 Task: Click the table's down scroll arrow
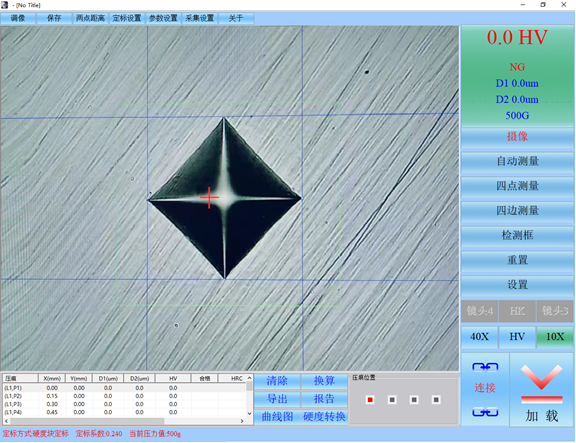pyautogui.click(x=249, y=413)
